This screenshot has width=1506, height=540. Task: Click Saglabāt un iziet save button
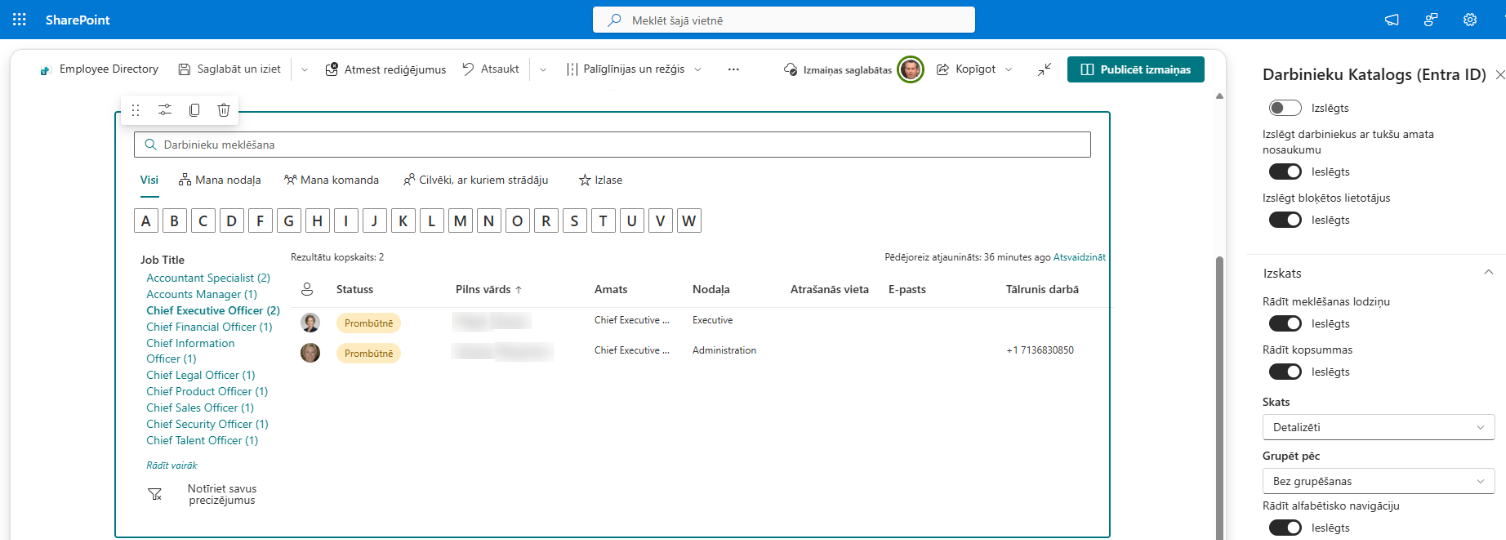(x=229, y=69)
